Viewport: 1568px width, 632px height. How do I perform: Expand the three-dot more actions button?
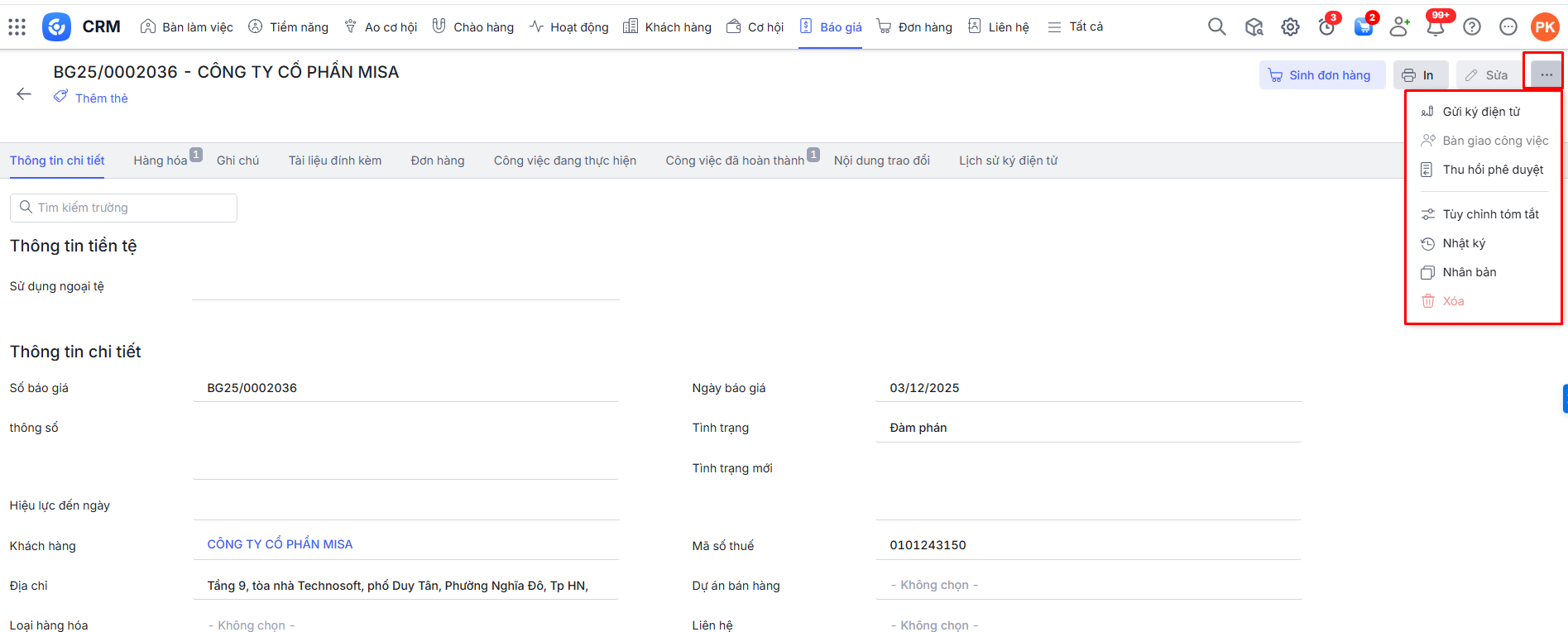[1546, 75]
